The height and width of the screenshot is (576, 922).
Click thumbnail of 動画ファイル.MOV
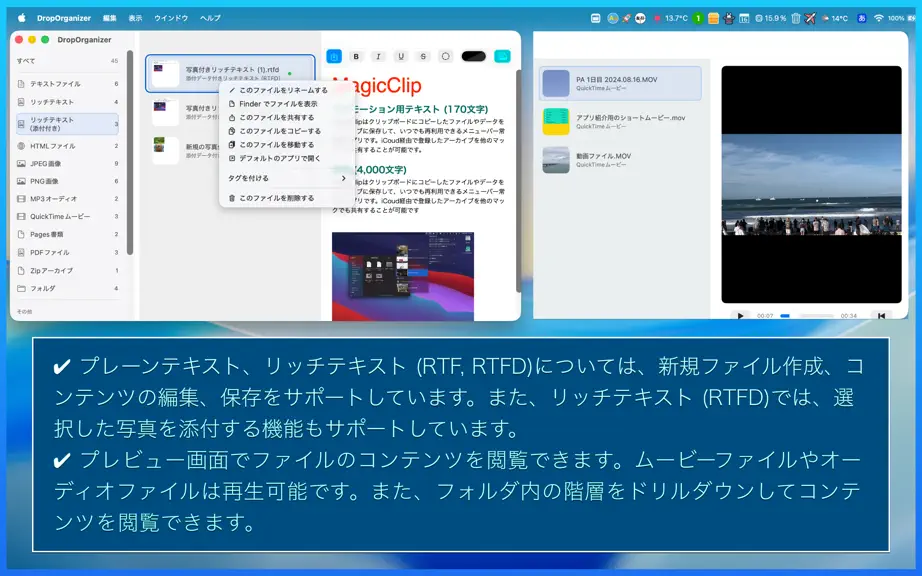(x=556, y=160)
